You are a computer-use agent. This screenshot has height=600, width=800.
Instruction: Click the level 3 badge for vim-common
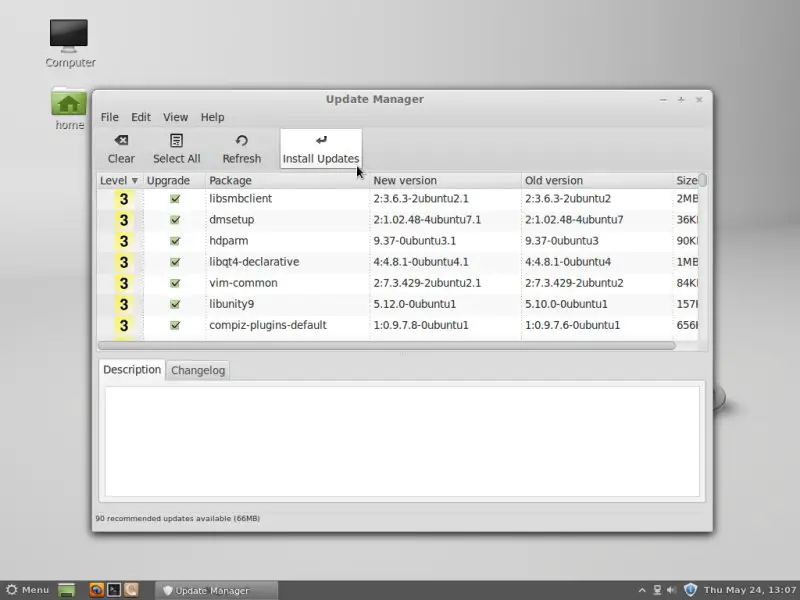123,283
